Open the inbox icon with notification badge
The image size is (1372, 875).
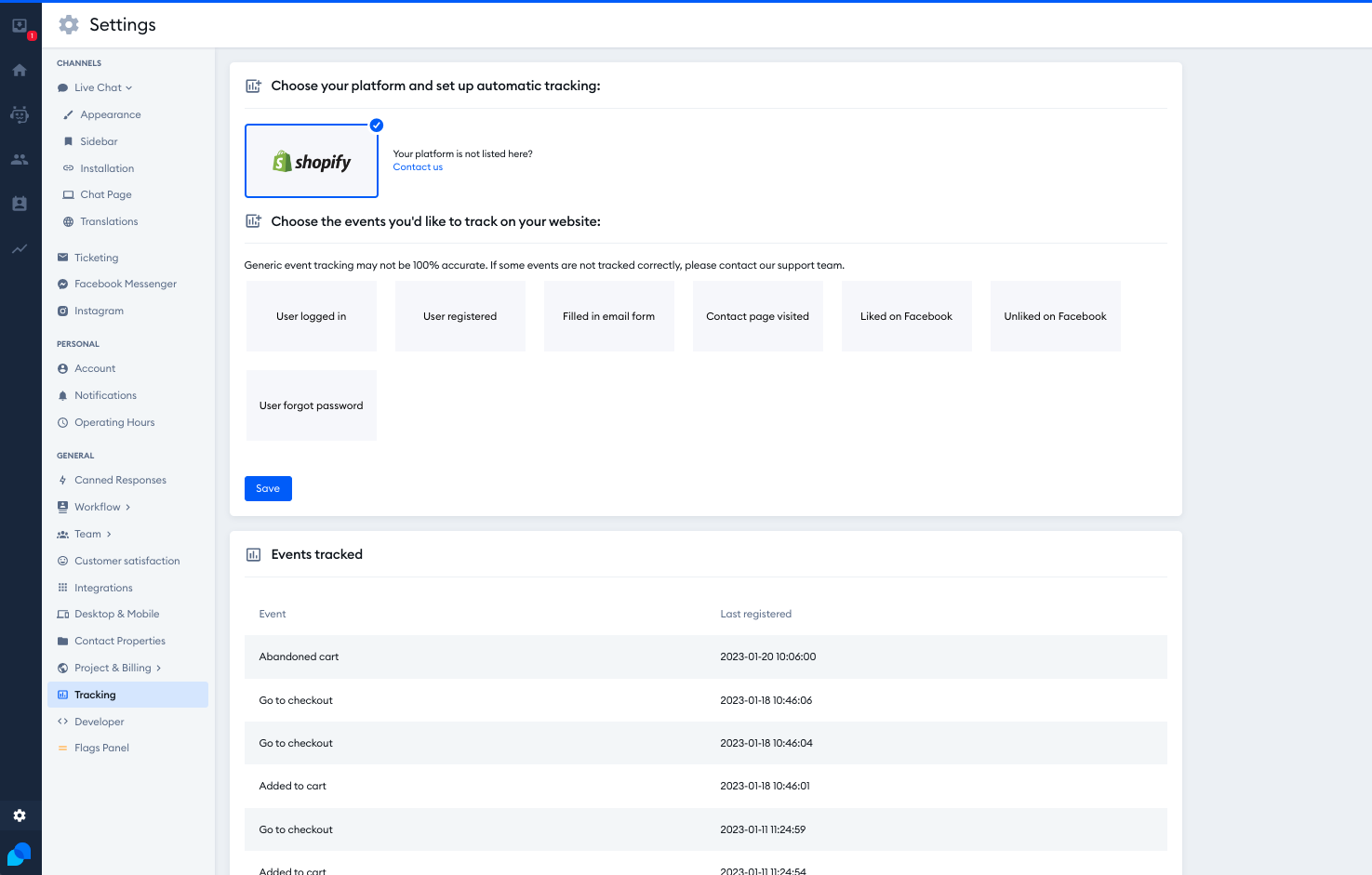[x=20, y=27]
